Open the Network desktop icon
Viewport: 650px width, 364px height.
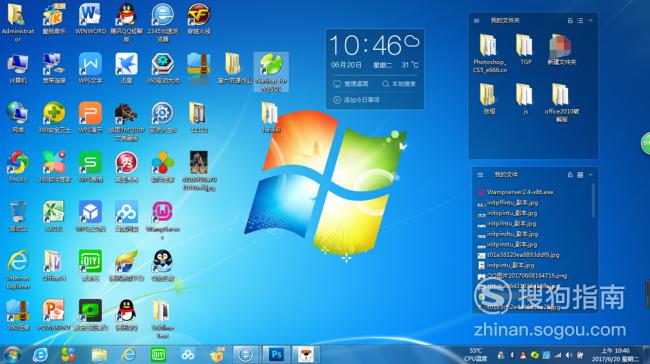18,117
